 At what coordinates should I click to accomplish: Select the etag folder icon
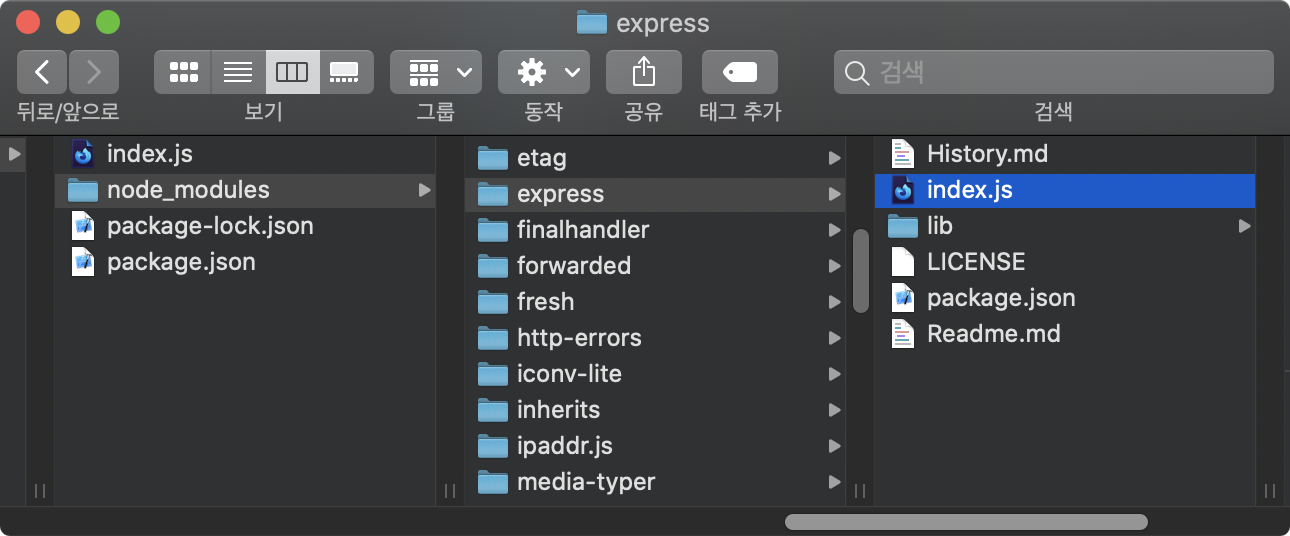click(493, 158)
